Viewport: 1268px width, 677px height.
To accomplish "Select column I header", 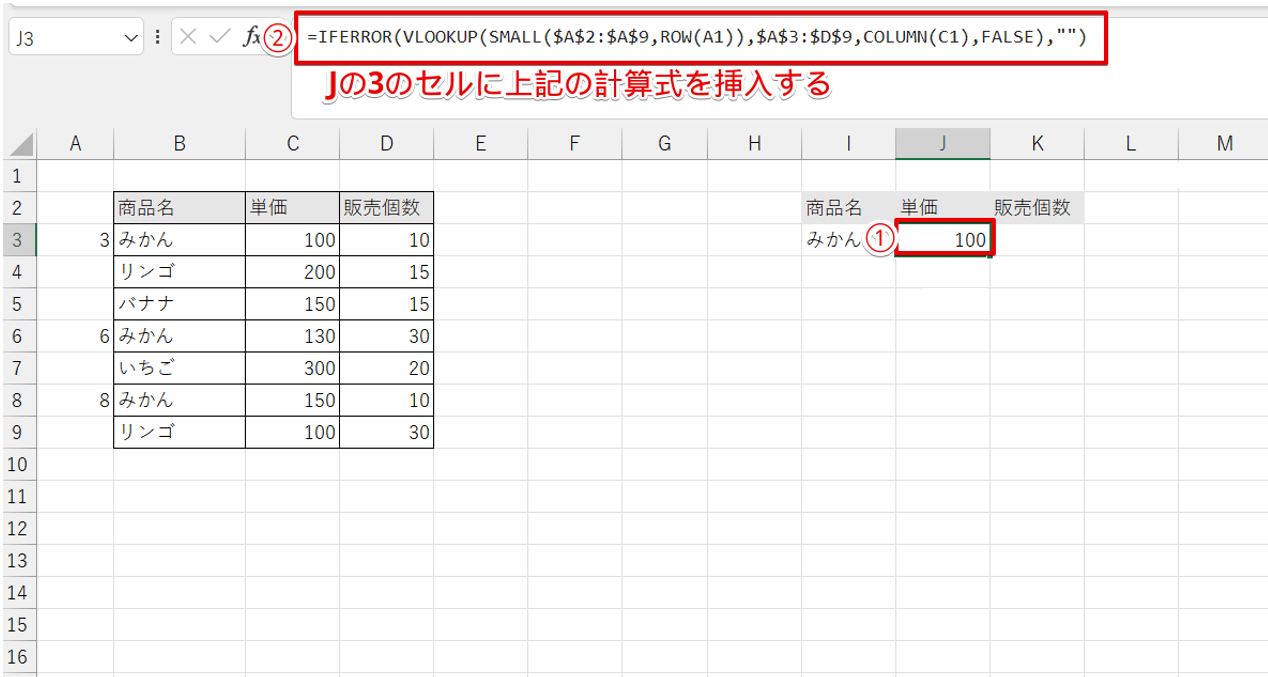I will (x=849, y=144).
